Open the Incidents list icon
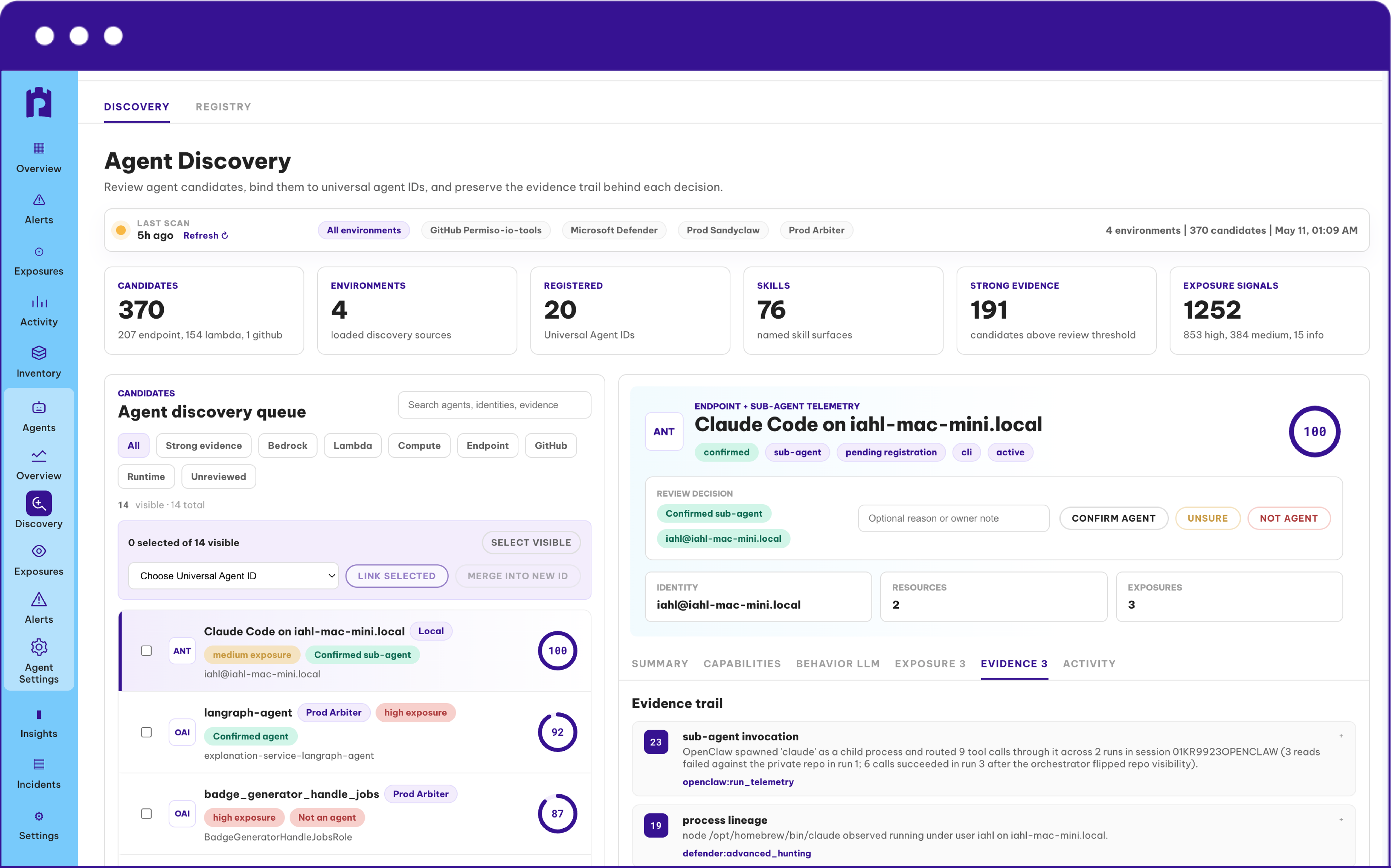This screenshot has height=868, width=1391. [x=39, y=764]
